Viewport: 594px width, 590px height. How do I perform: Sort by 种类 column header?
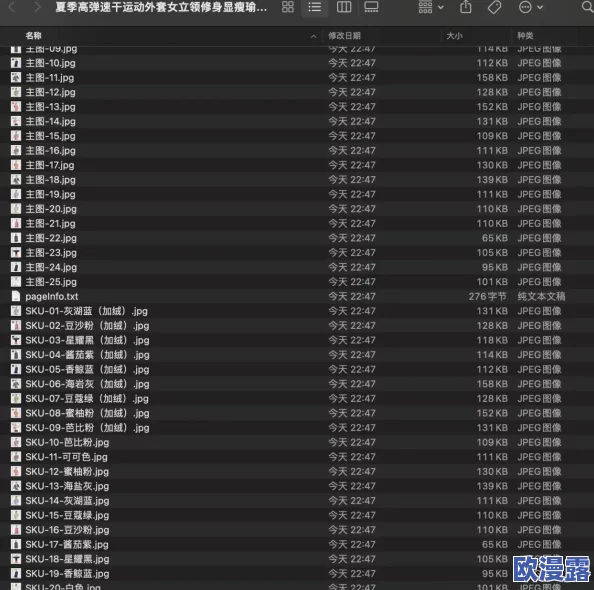point(525,36)
